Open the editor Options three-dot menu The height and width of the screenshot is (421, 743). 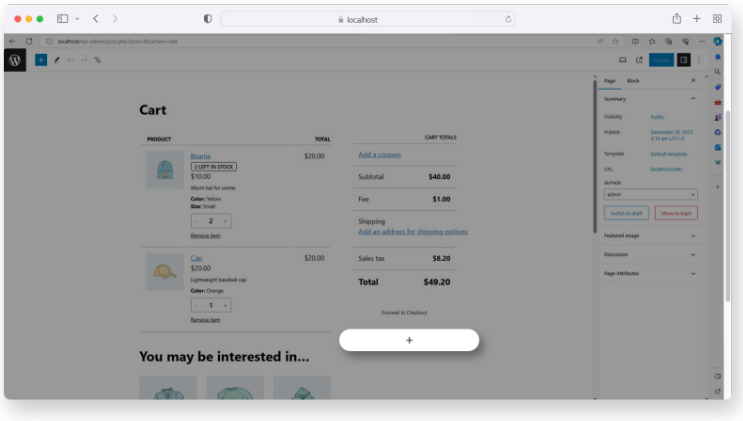point(698,60)
